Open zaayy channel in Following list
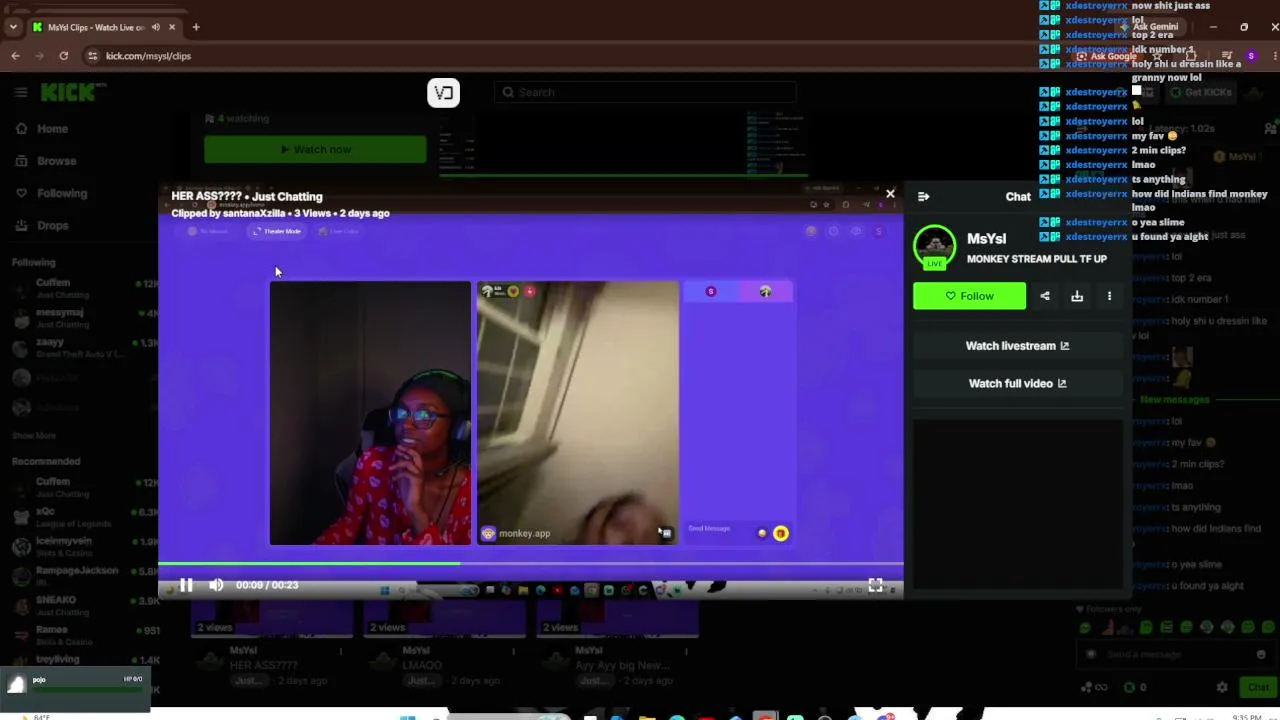Screen dimensions: 1280x720 click(80, 347)
